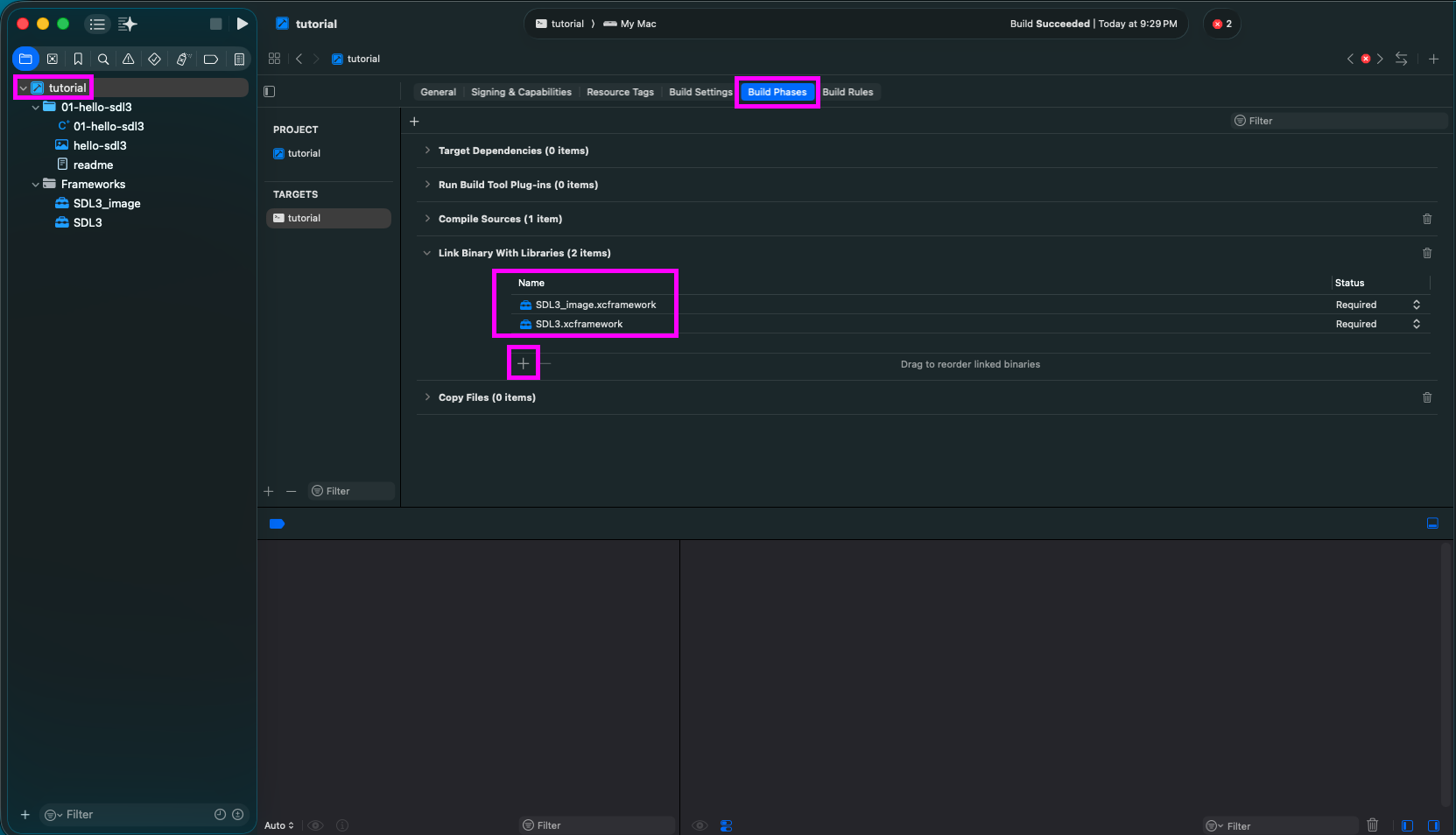Add a new build phase
Viewport: 1456px width, 835px height.
(x=414, y=121)
